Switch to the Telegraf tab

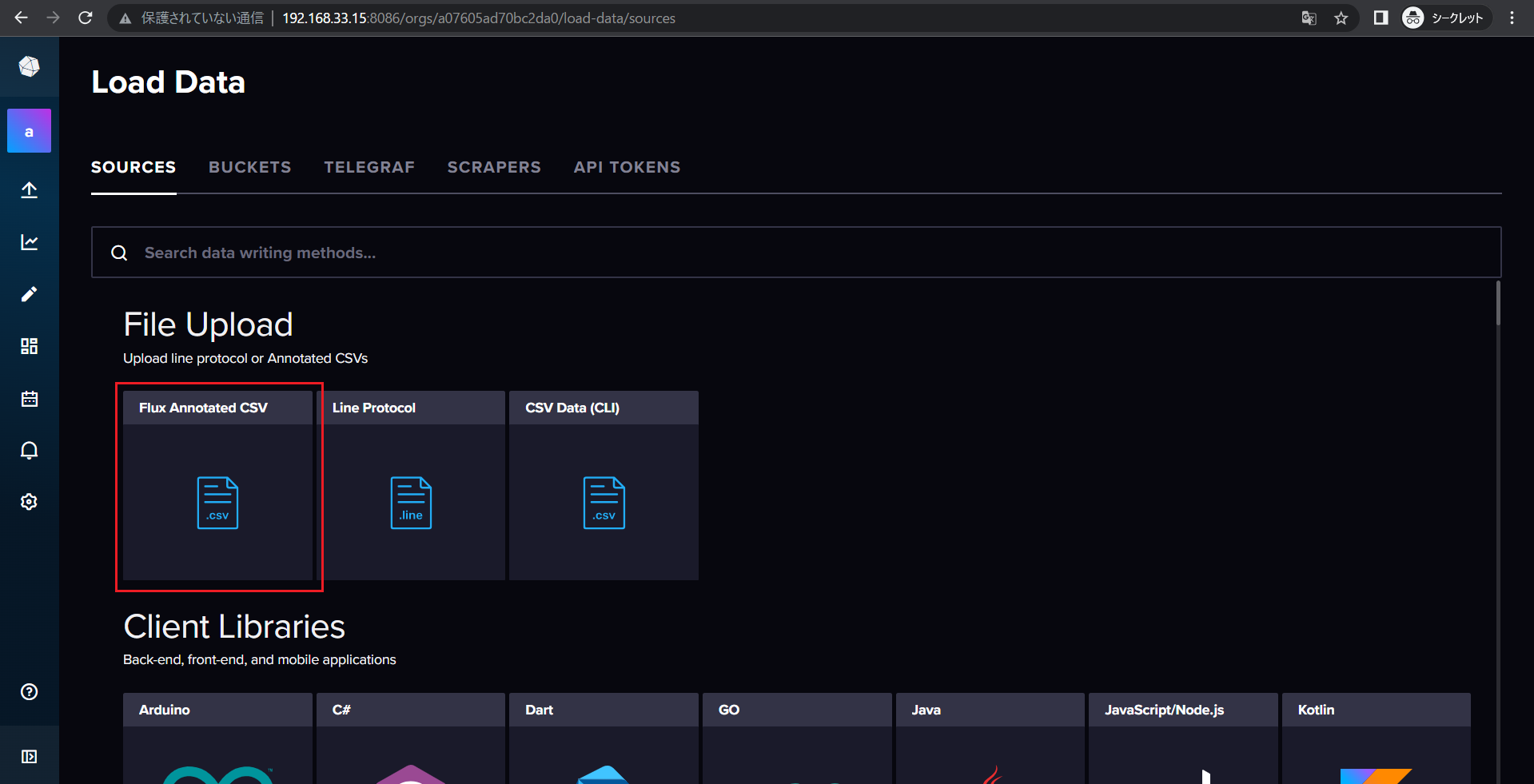click(369, 168)
